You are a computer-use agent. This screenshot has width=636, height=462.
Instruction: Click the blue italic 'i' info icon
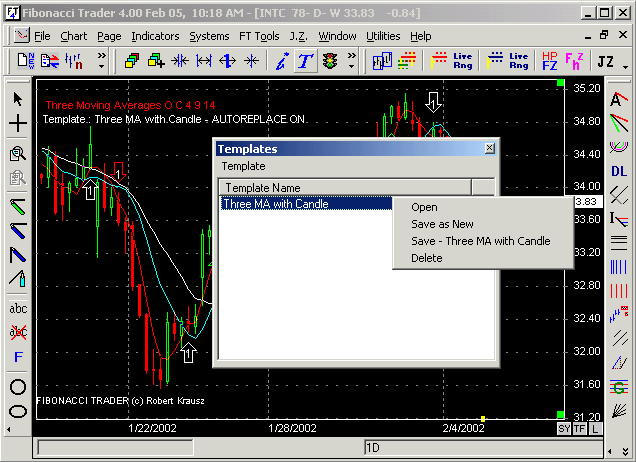tap(282, 61)
